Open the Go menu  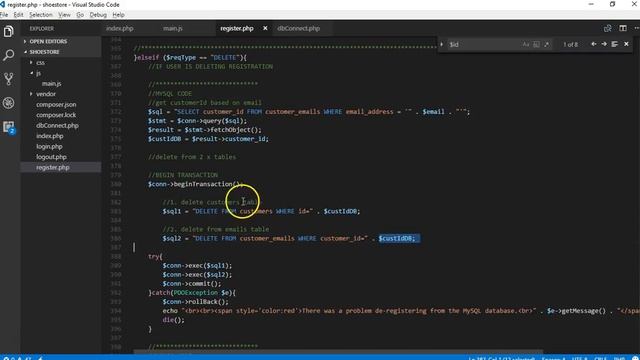(80, 15)
